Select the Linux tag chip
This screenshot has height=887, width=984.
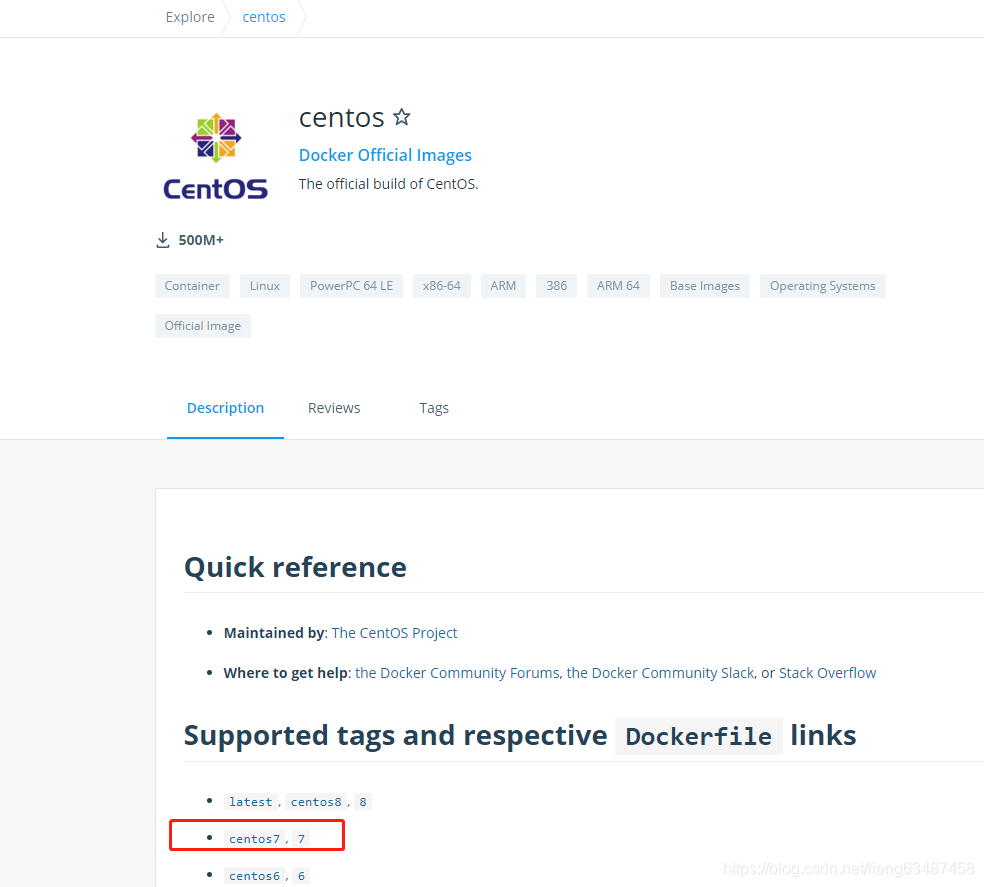[x=265, y=286]
